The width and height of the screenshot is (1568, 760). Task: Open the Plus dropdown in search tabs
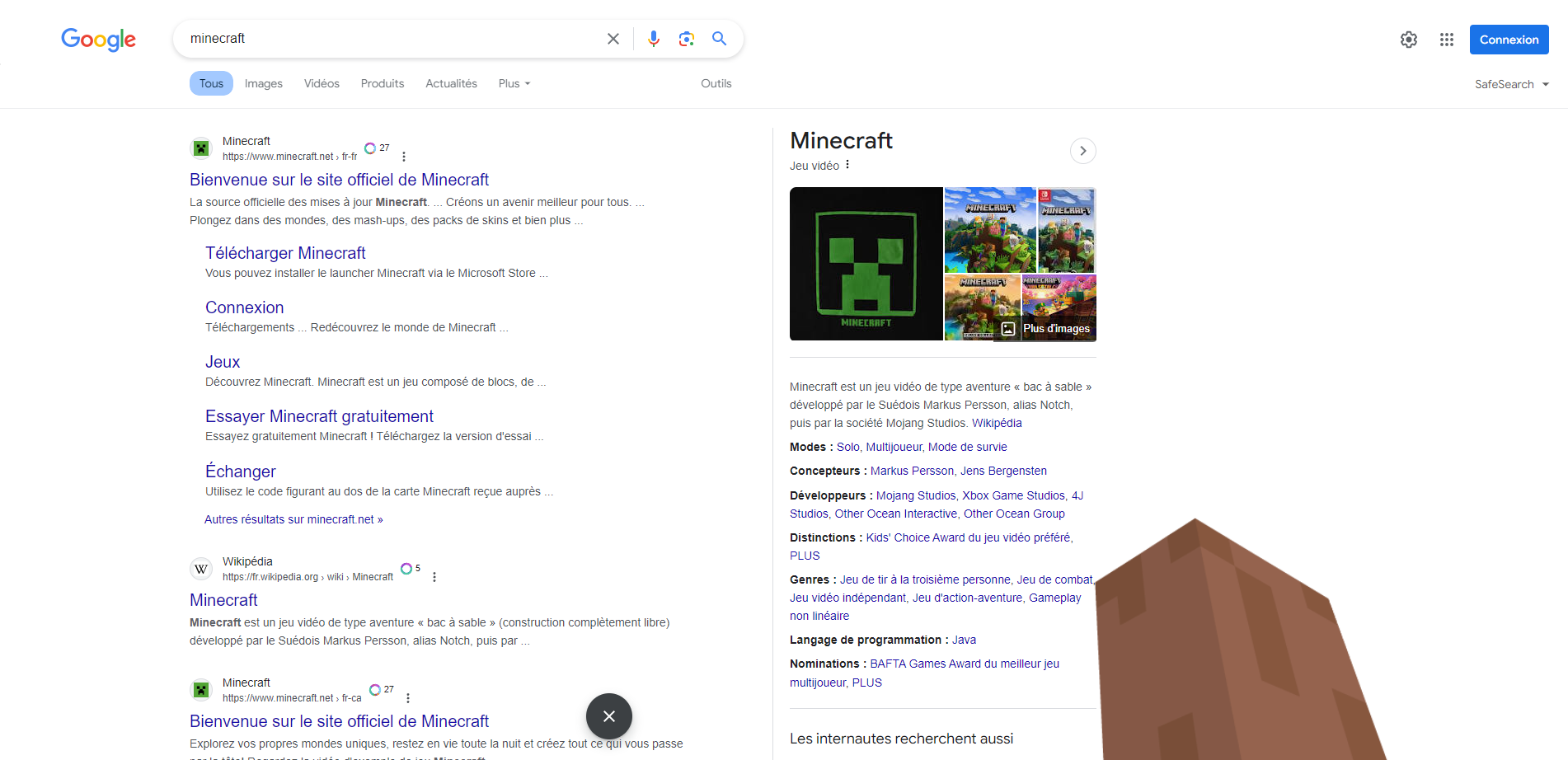(514, 83)
